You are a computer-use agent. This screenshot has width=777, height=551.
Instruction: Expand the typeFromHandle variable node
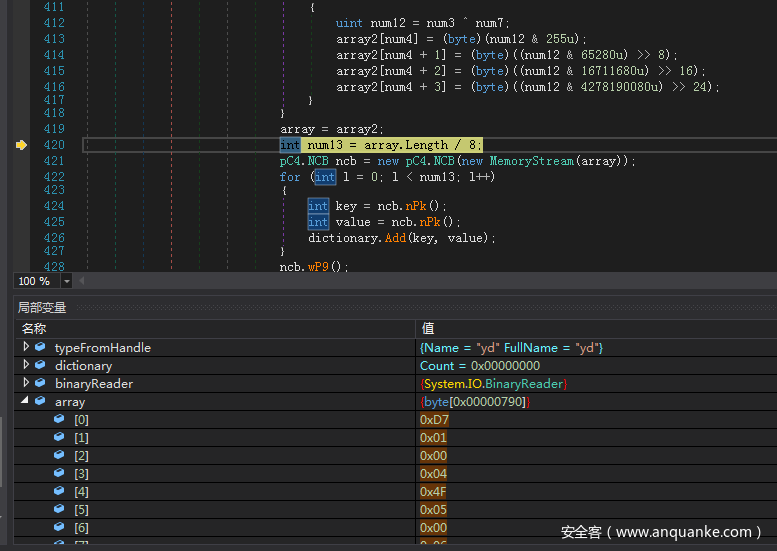click(26, 347)
